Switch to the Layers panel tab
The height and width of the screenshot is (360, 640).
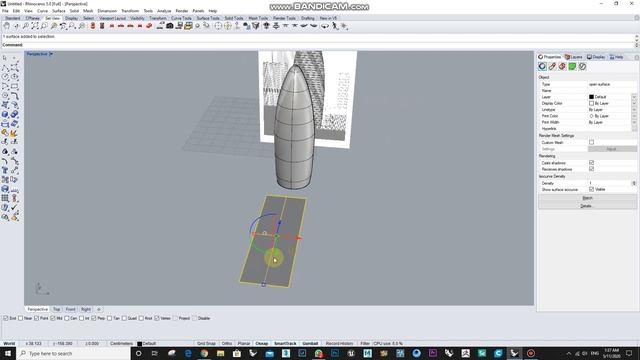point(574,57)
